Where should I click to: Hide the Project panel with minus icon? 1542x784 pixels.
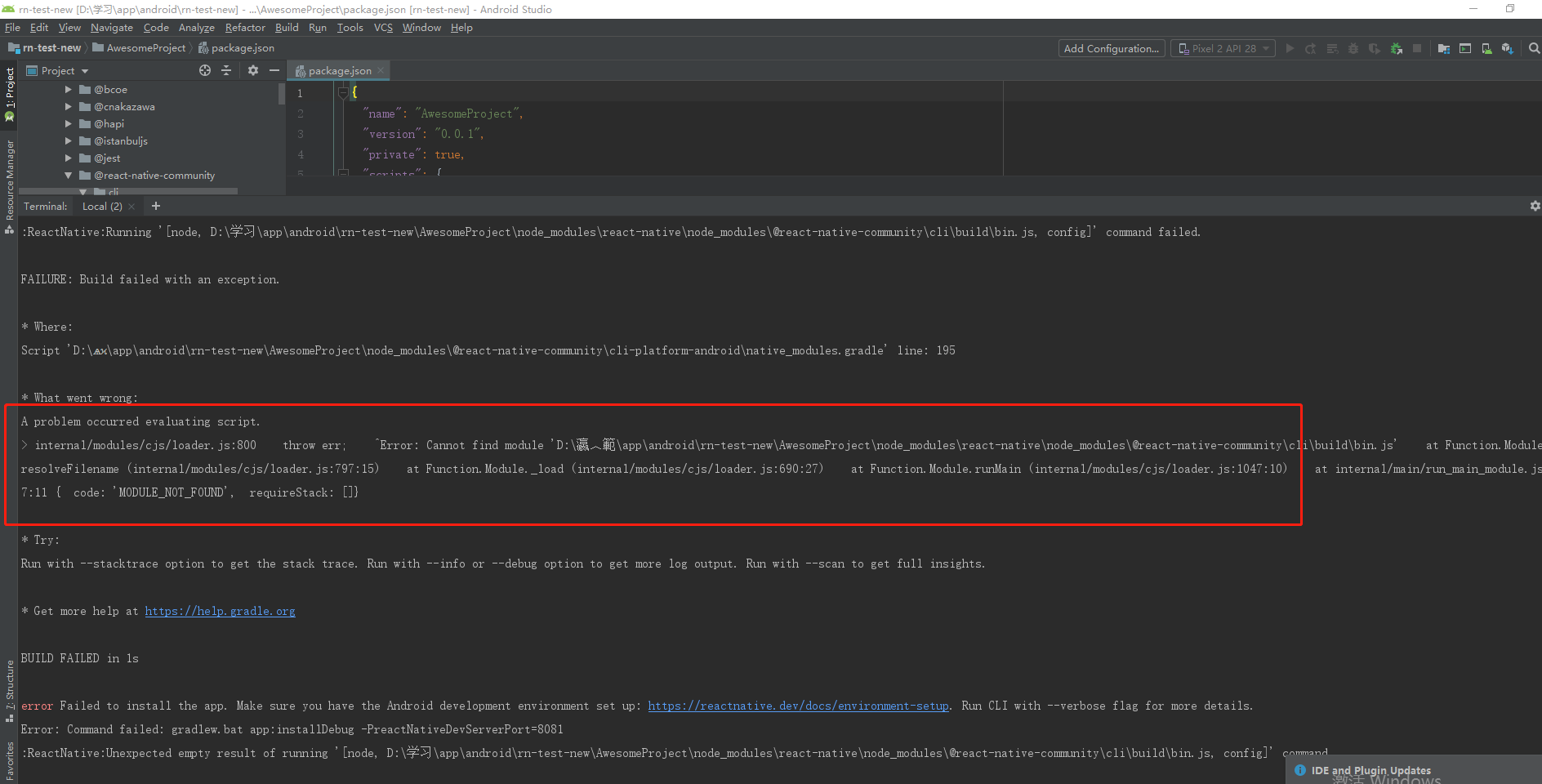tap(274, 70)
